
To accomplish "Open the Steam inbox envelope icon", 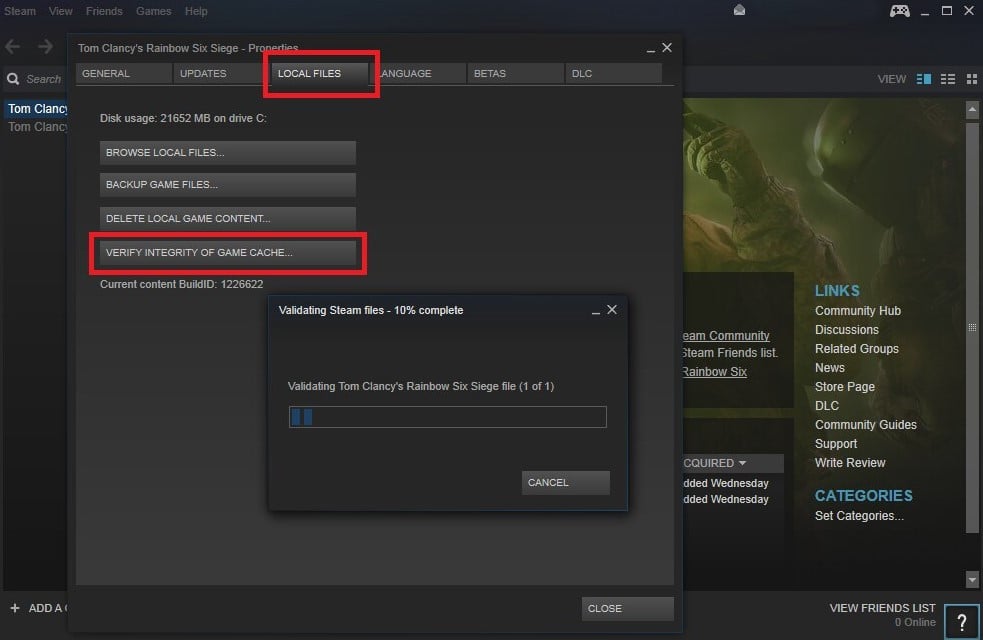I will (x=739, y=9).
